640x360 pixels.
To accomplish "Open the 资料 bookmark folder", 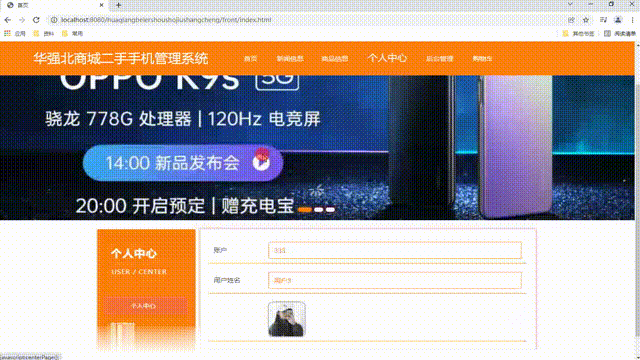I will coord(44,33).
